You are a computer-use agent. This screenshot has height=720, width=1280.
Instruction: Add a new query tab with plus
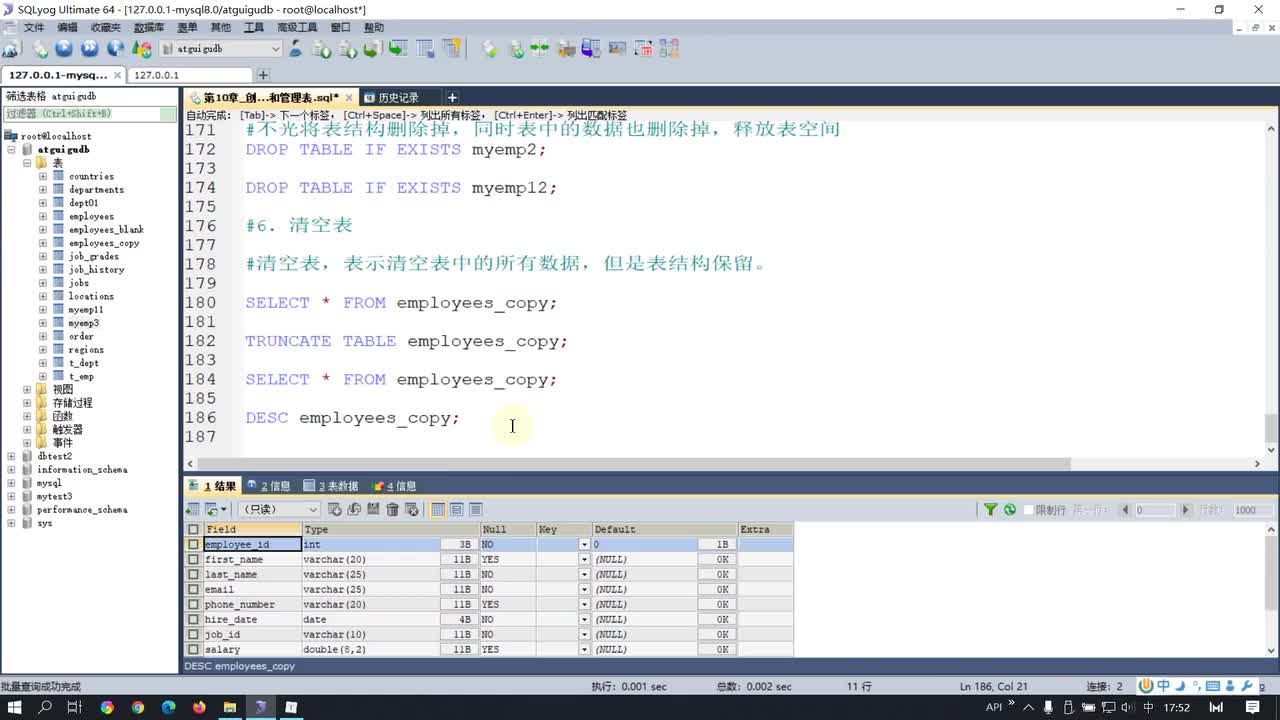point(452,98)
